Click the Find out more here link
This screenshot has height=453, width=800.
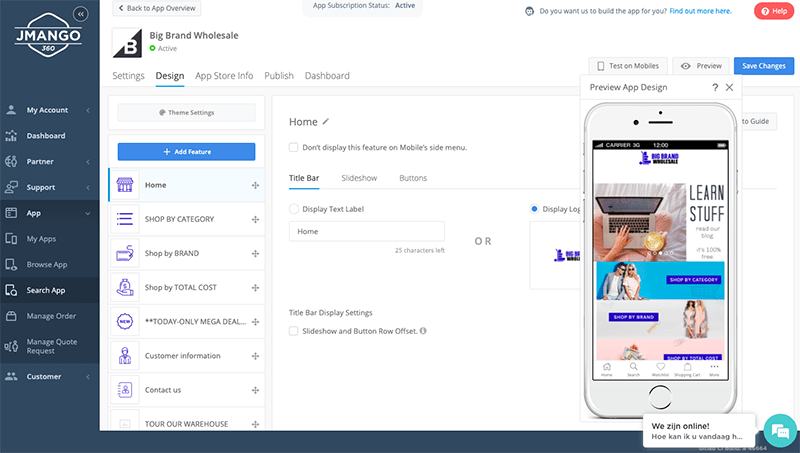[700, 11]
